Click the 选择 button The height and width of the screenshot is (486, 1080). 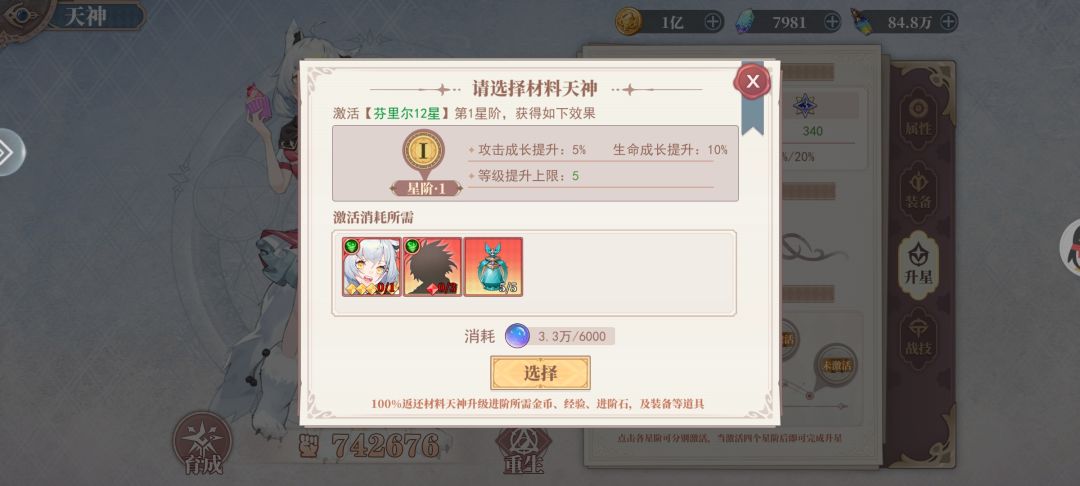tap(540, 373)
